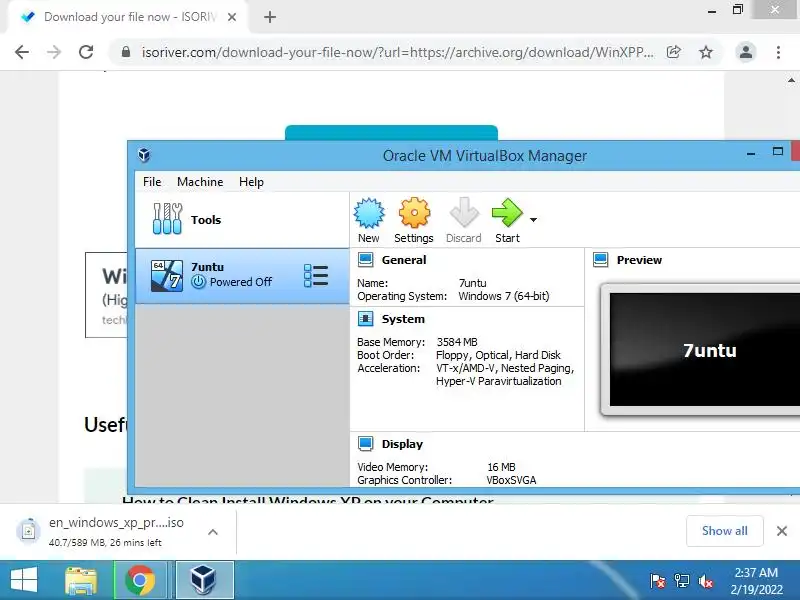
Task: Switch to VirtualBox on the taskbar
Action: coord(204,580)
